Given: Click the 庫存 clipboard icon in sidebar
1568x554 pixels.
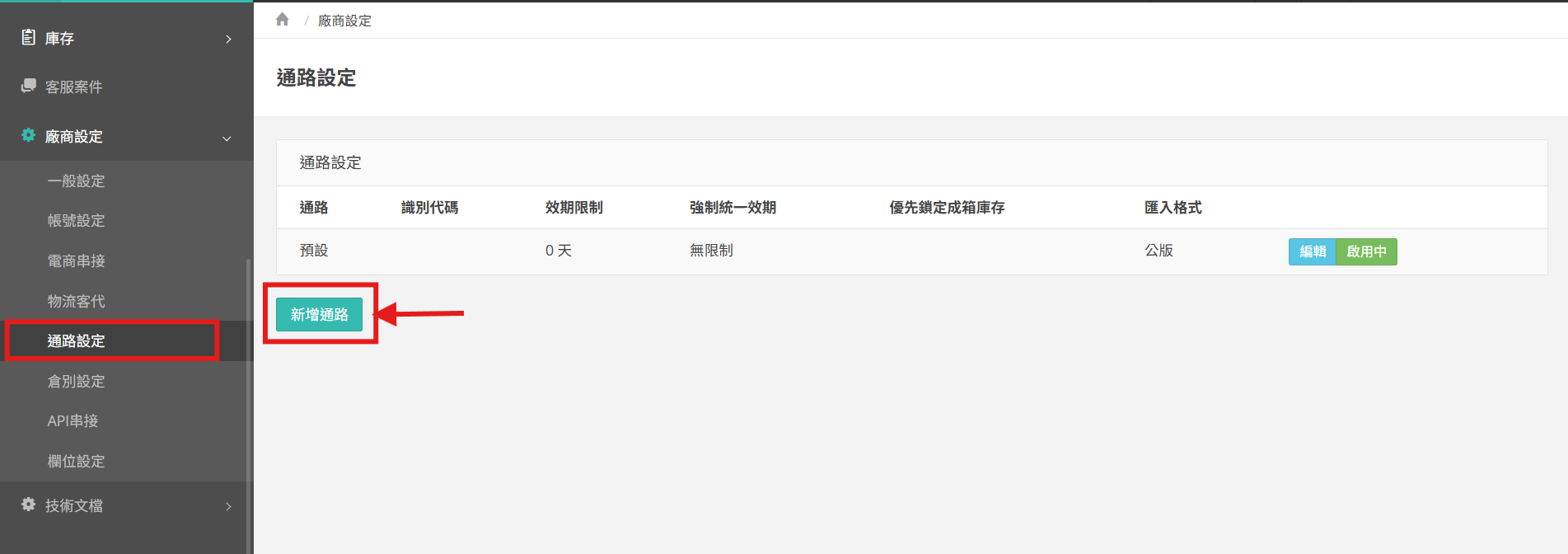Looking at the screenshot, I should (x=28, y=37).
